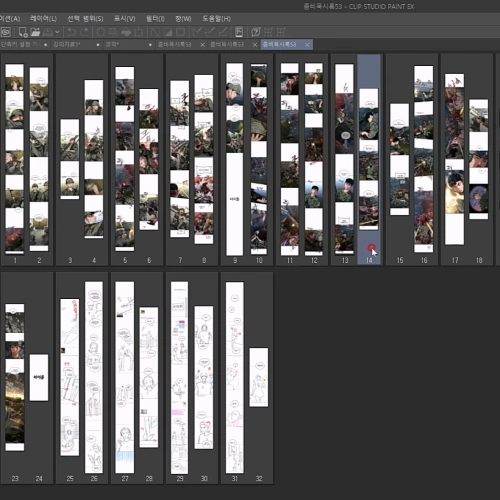Screen dimensions: 500x500
Task: Select page 32 sketch thumbnail
Action: pos(259,377)
